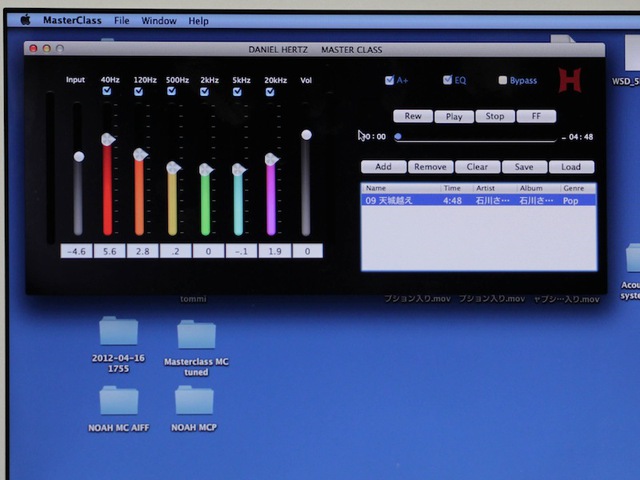Toggle the 5kHz band checkbox
This screenshot has height=480, width=640.
tap(237, 91)
